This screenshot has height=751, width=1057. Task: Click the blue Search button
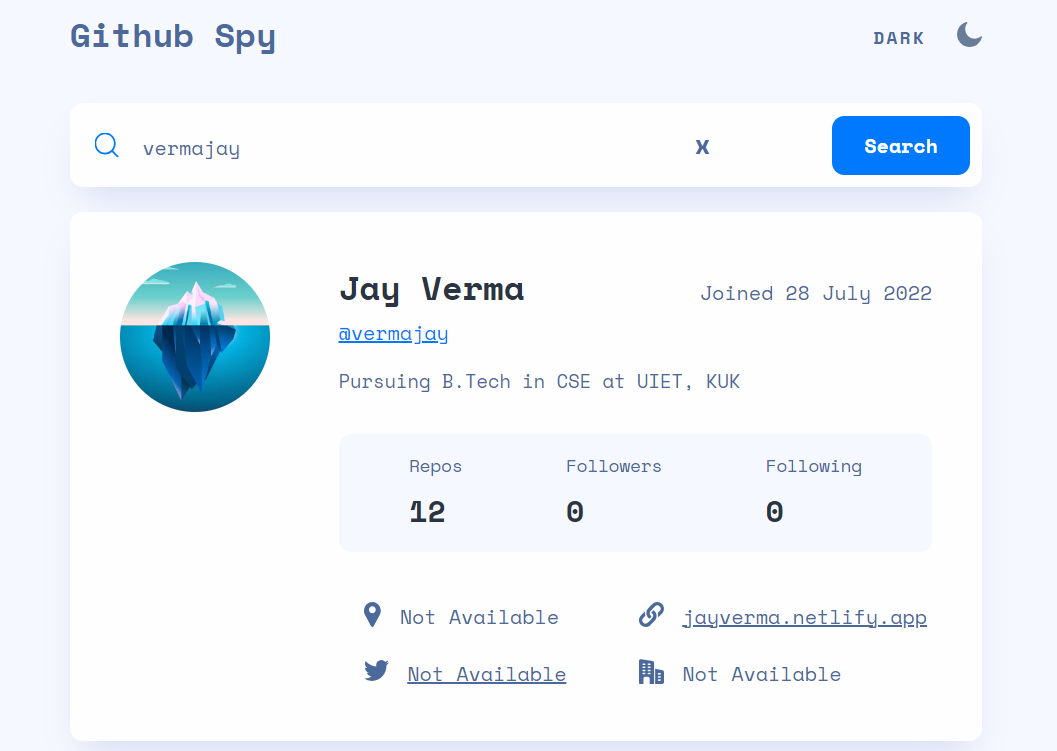901,146
